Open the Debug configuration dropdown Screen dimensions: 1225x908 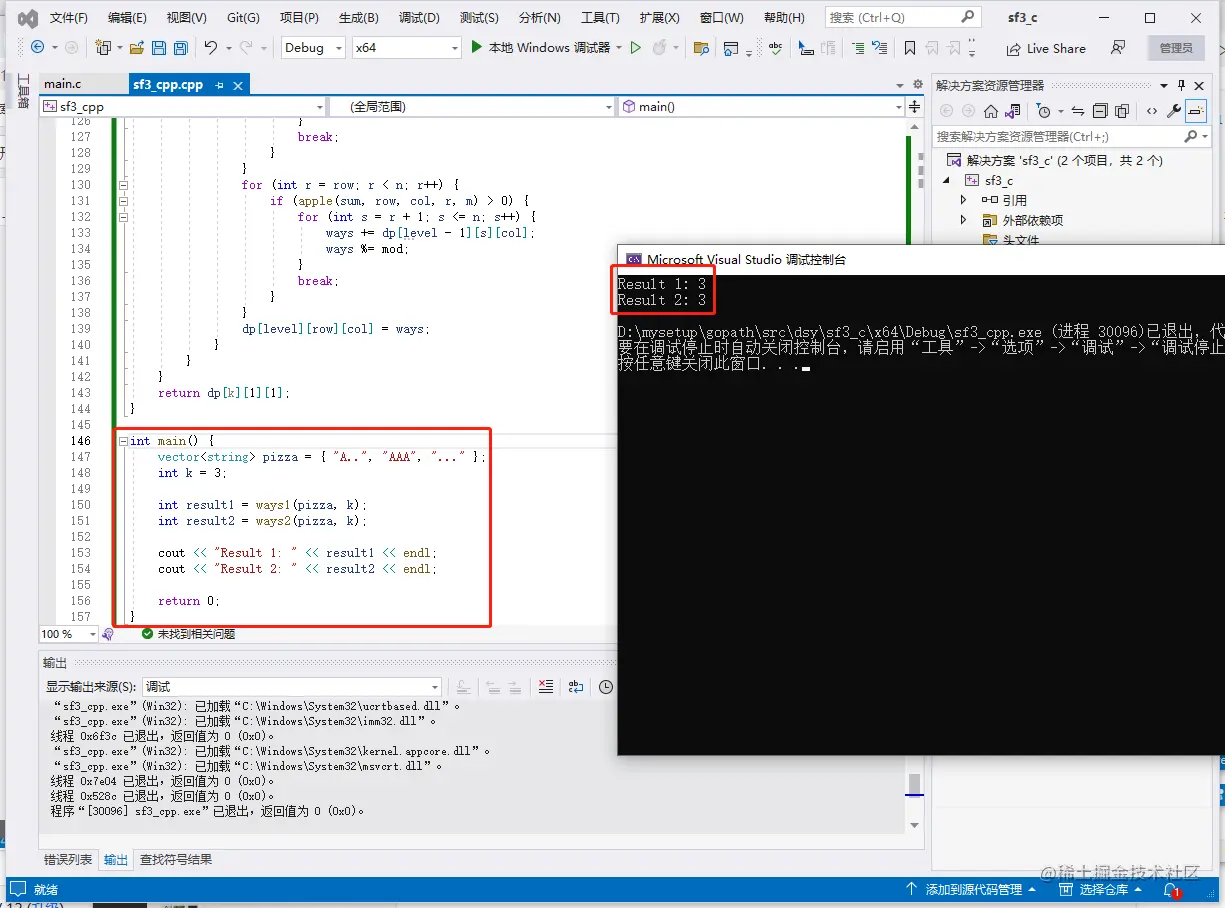[313, 48]
